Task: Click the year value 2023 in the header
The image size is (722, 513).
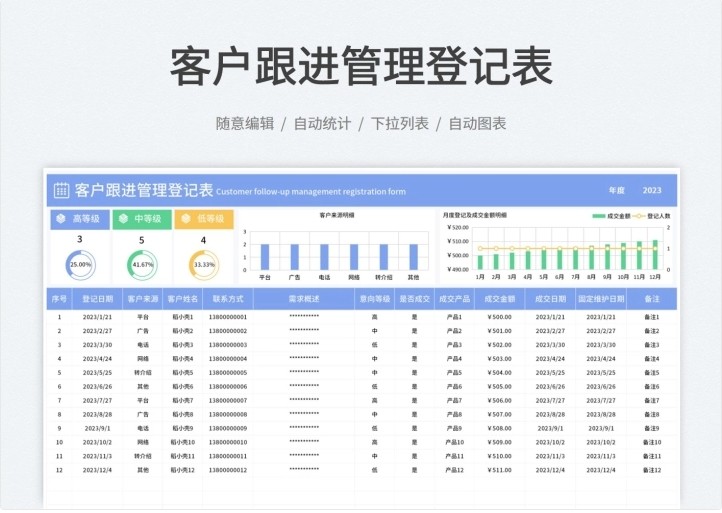Action: click(x=652, y=190)
